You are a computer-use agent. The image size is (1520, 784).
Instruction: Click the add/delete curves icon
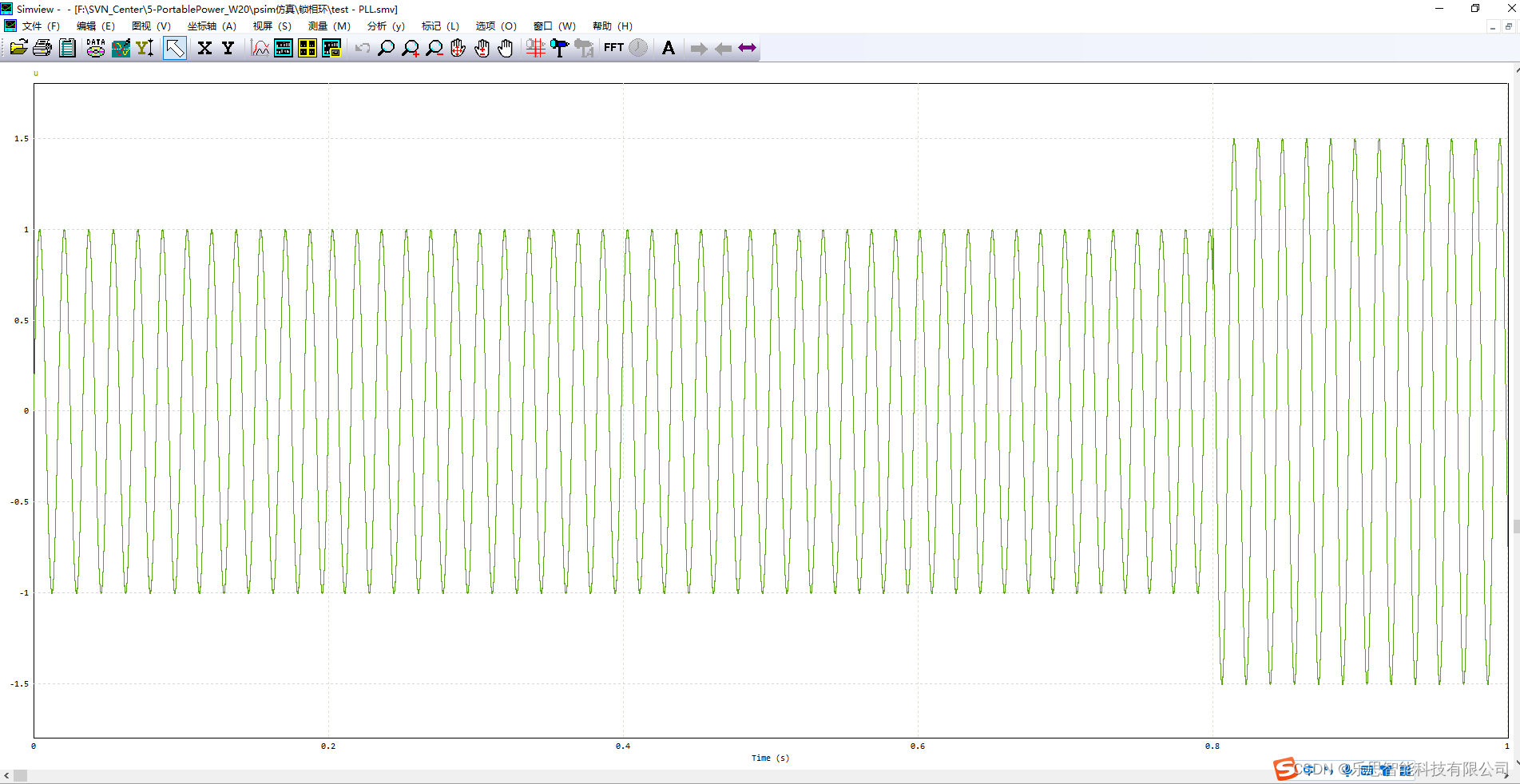[x=121, y=48]
